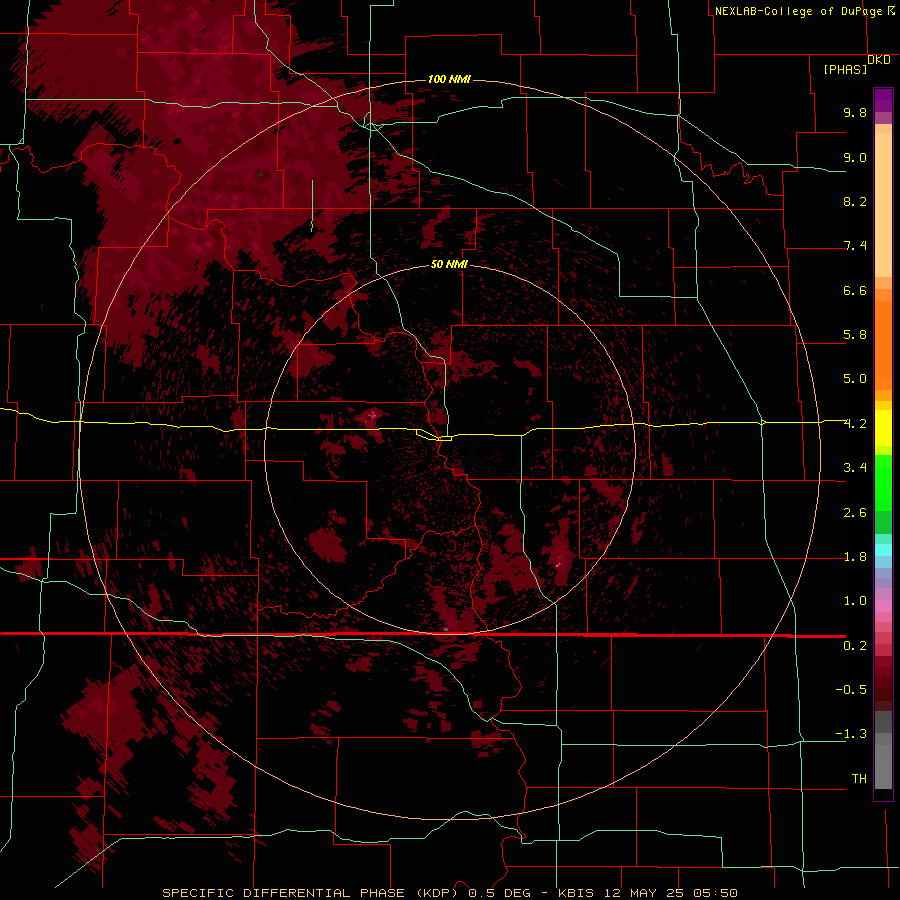
Task: Click the 'DKD' label above the color scale
Action: pyautogui.click(x=879, y=60)
